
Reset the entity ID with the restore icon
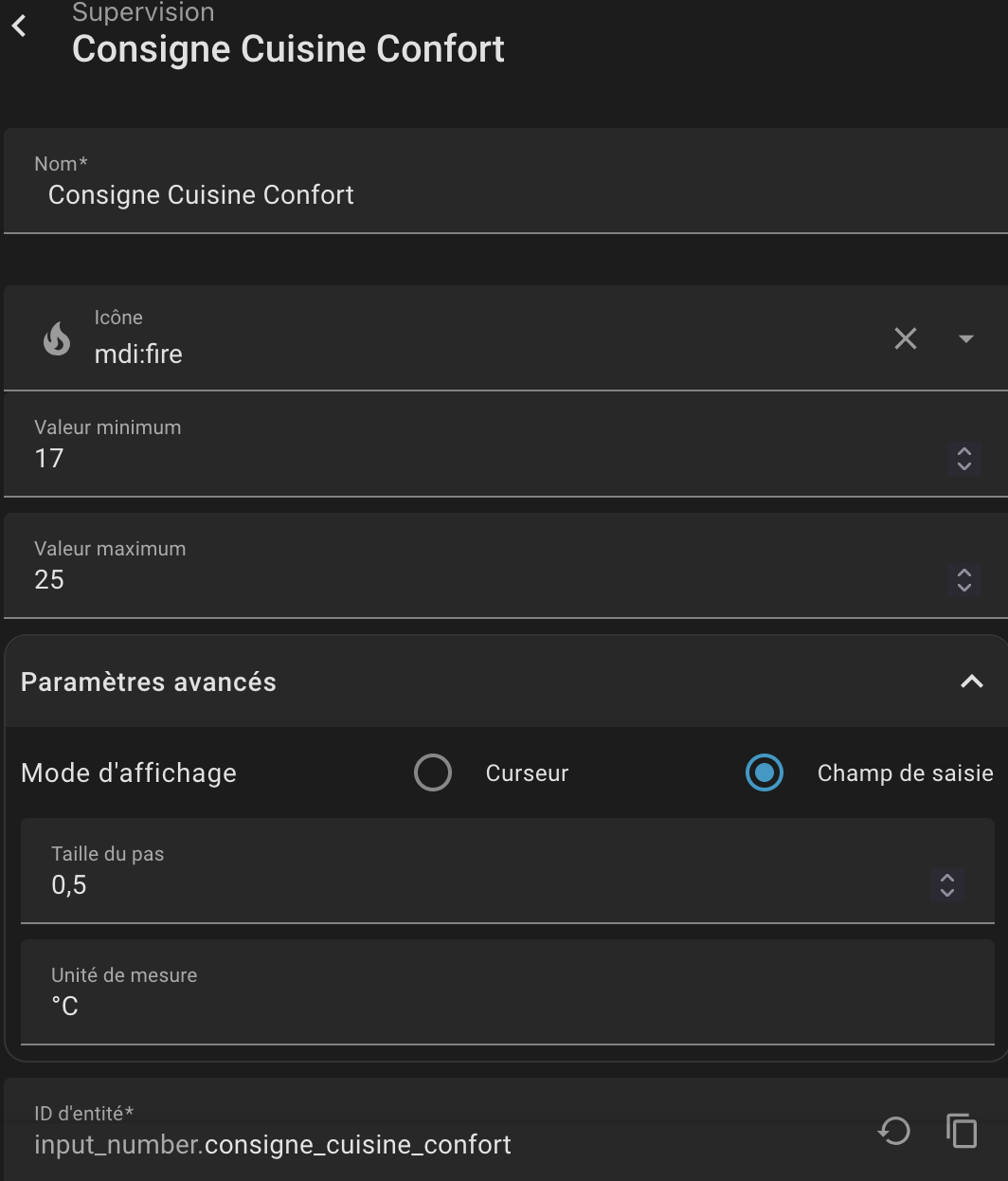point(893,1131)
